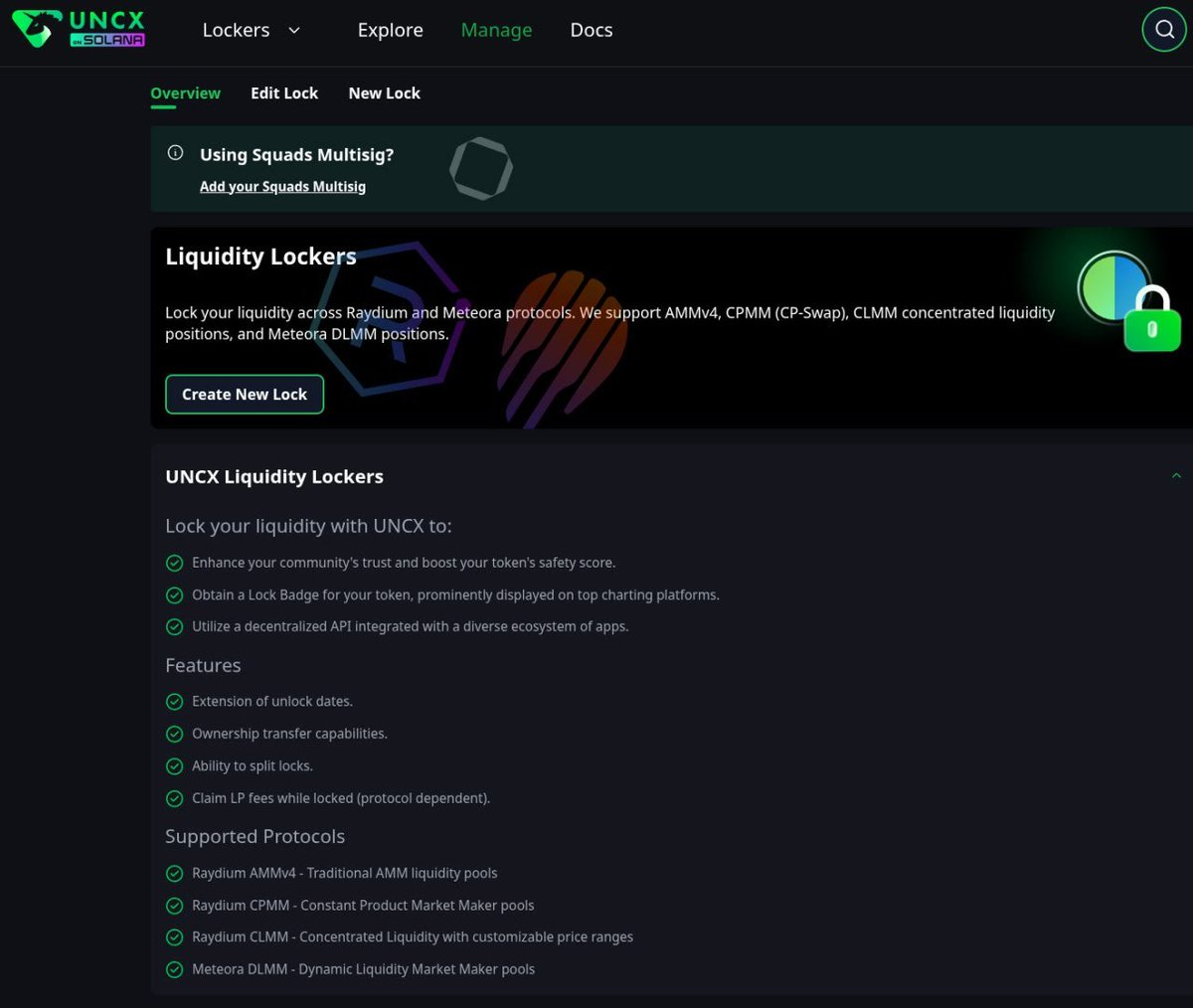1193x1008 pixels.
Task: Click "Raydium AMMv4 - Traditional AMM liquidity pools"
Action: [x=345, y=874]
